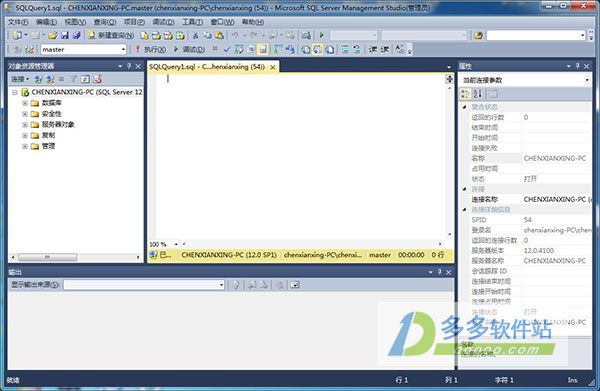Click the Debug green play icon
This screenshot has height=391, width=600.
tap(189, 49)
